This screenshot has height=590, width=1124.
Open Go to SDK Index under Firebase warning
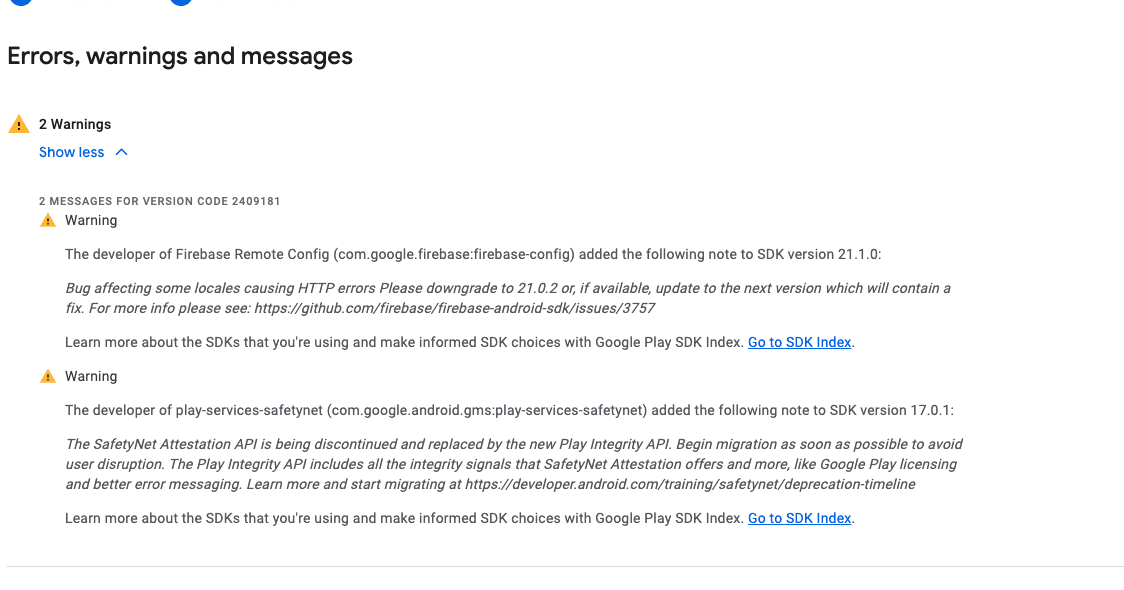pyautogui.click(x=799, y=342)
